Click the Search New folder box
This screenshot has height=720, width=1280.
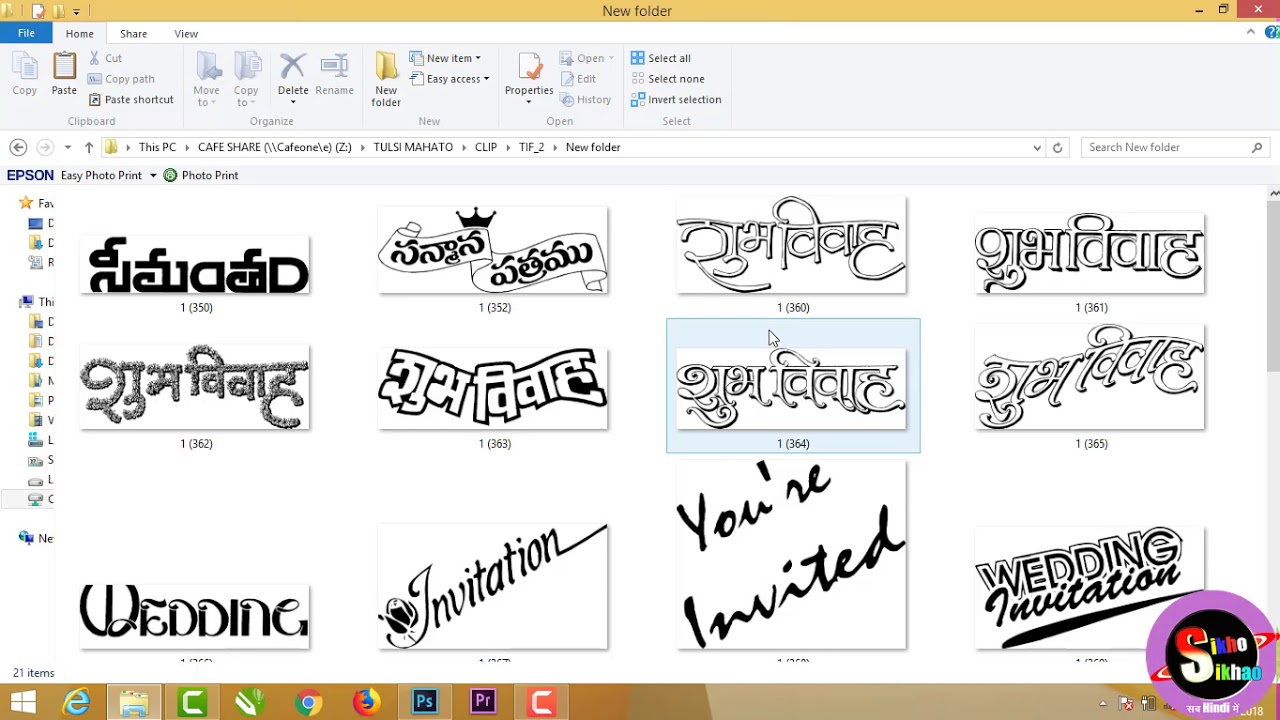point(1174,147)
